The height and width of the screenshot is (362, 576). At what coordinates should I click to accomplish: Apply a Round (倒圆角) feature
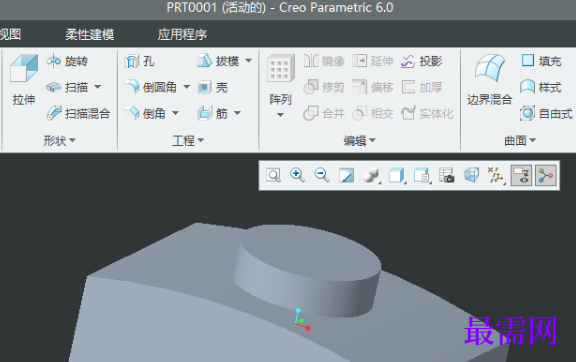point(151,87)
